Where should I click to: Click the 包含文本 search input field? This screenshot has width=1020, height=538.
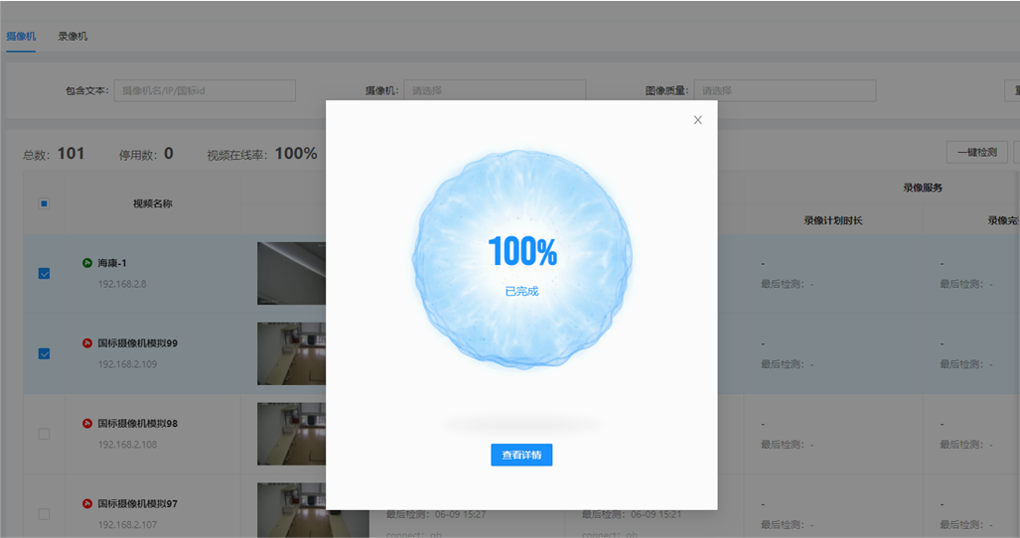coord(204,91)
